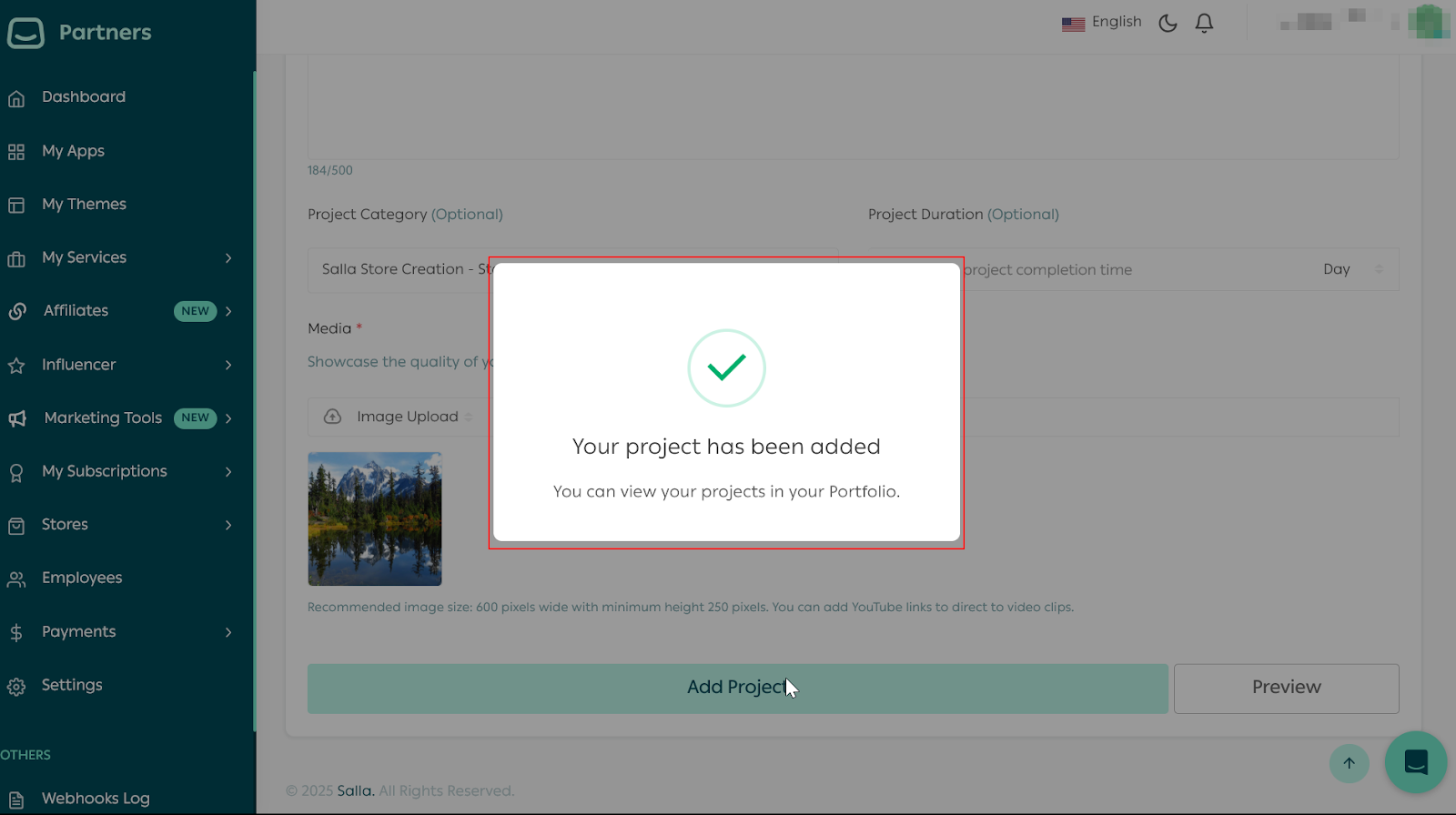Click the Salla Partners logo icon
Viewport: 1456px width, 815px height.
pos(25,33)
